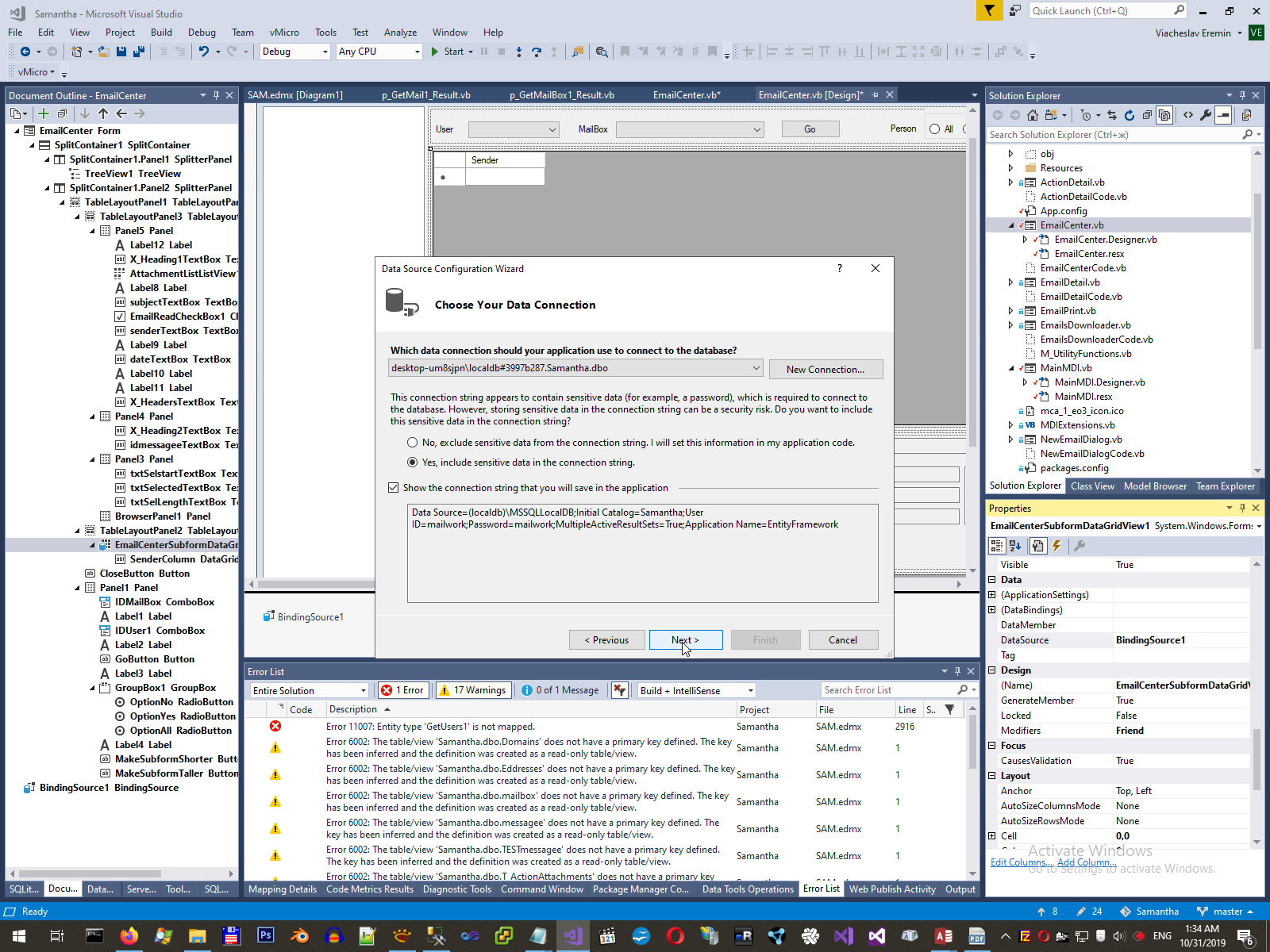Click the '< Previous' wizard button
The image size is (1270, 952).
pyautogui.click(x=606, y=640)
